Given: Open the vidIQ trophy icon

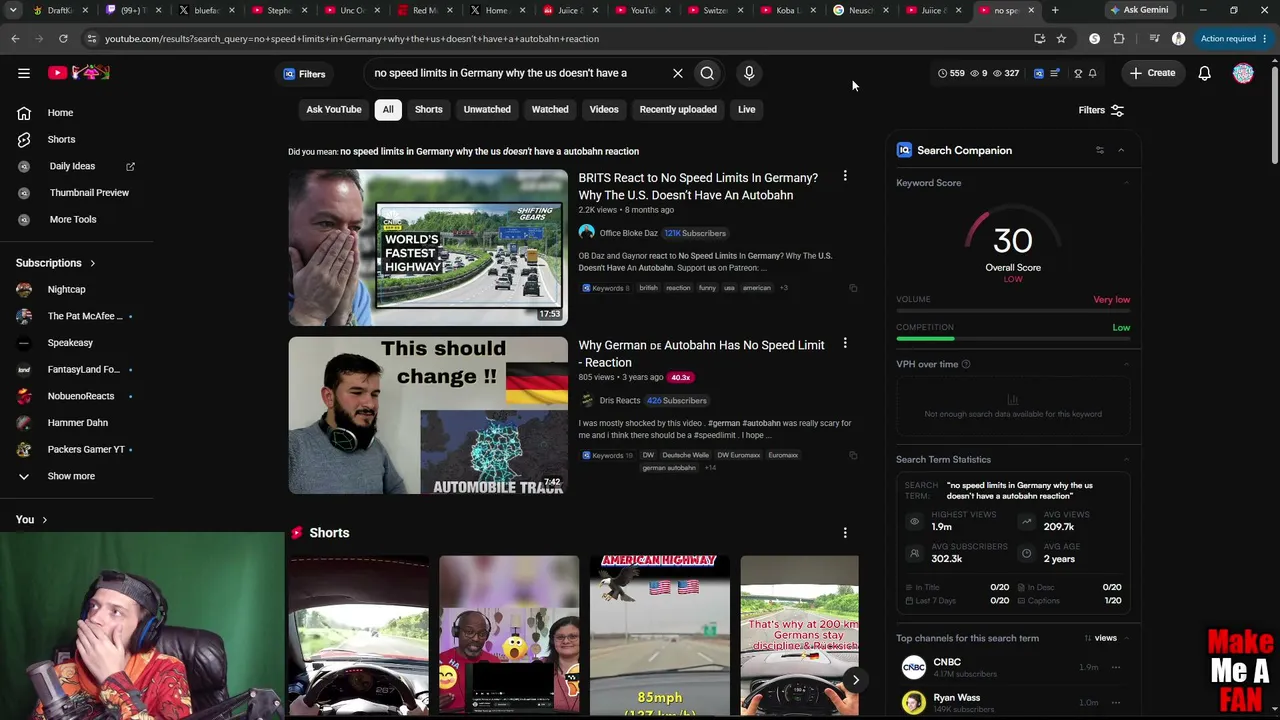Looking at the screenshot, I should coord(1078,73).
